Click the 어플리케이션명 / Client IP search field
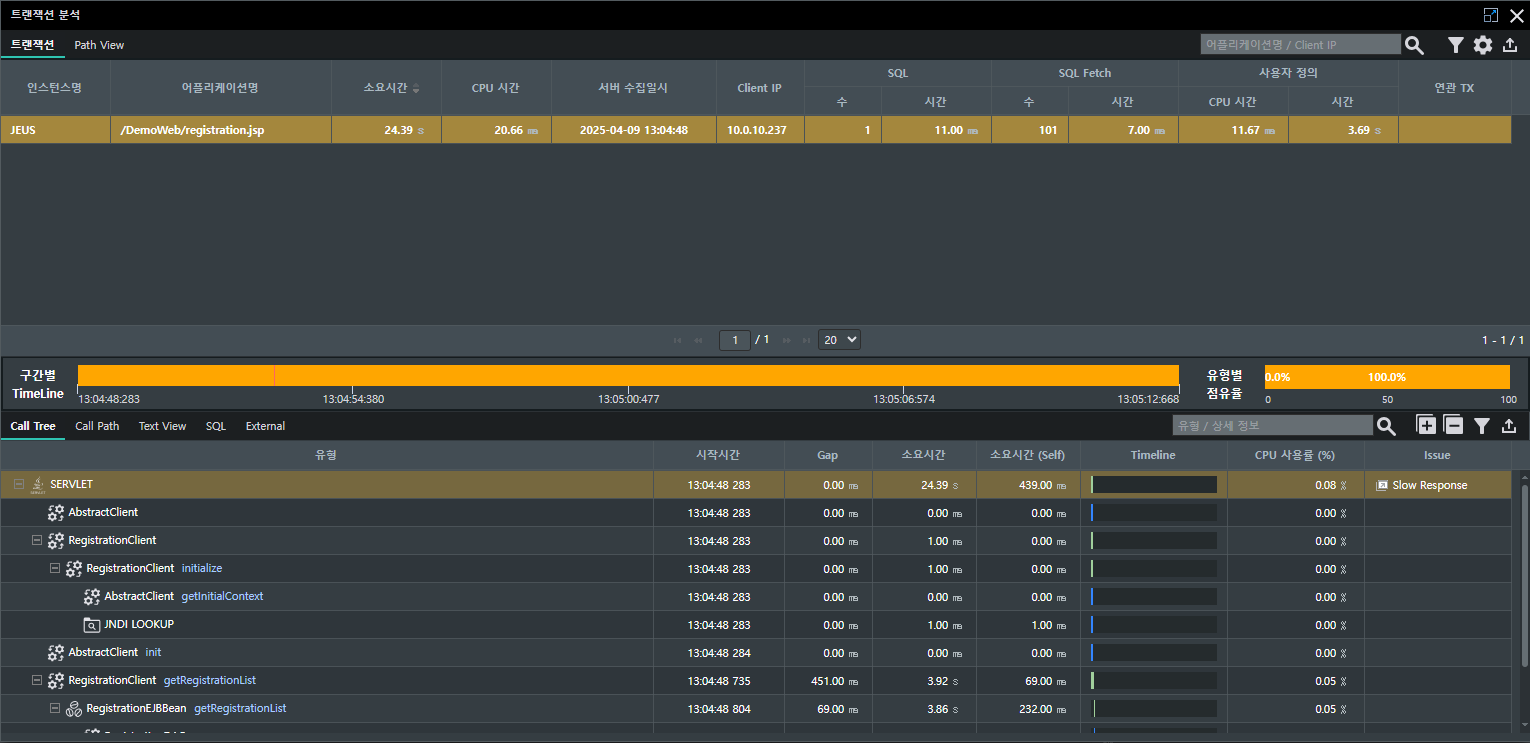The height and width of the screenshot is (743, 1530). (x=1301, y=45)
